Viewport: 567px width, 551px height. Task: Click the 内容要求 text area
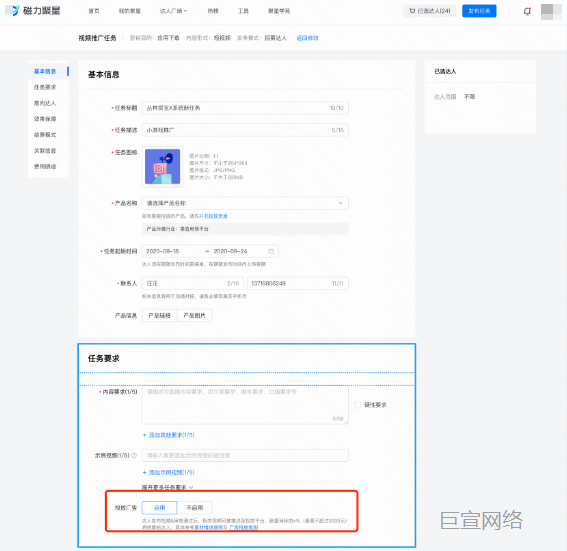[x=245, y=405]
